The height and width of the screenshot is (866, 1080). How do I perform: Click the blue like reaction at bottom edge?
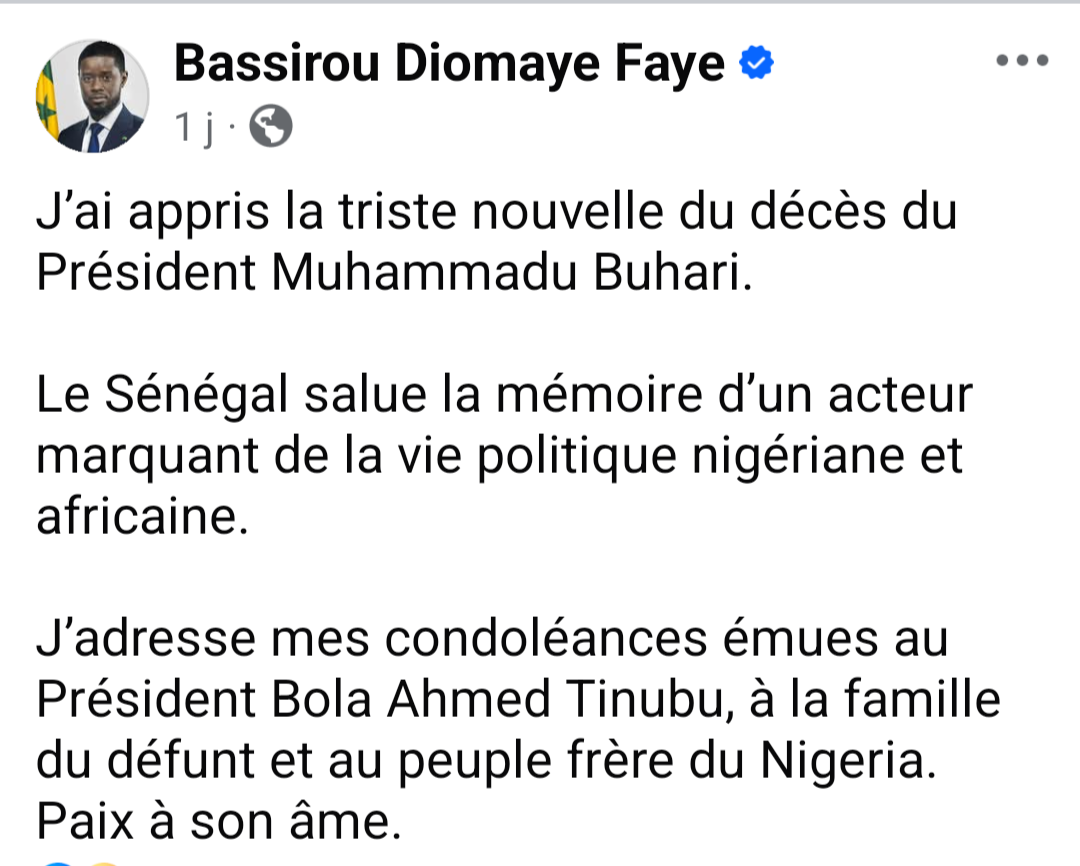(56, 862)
